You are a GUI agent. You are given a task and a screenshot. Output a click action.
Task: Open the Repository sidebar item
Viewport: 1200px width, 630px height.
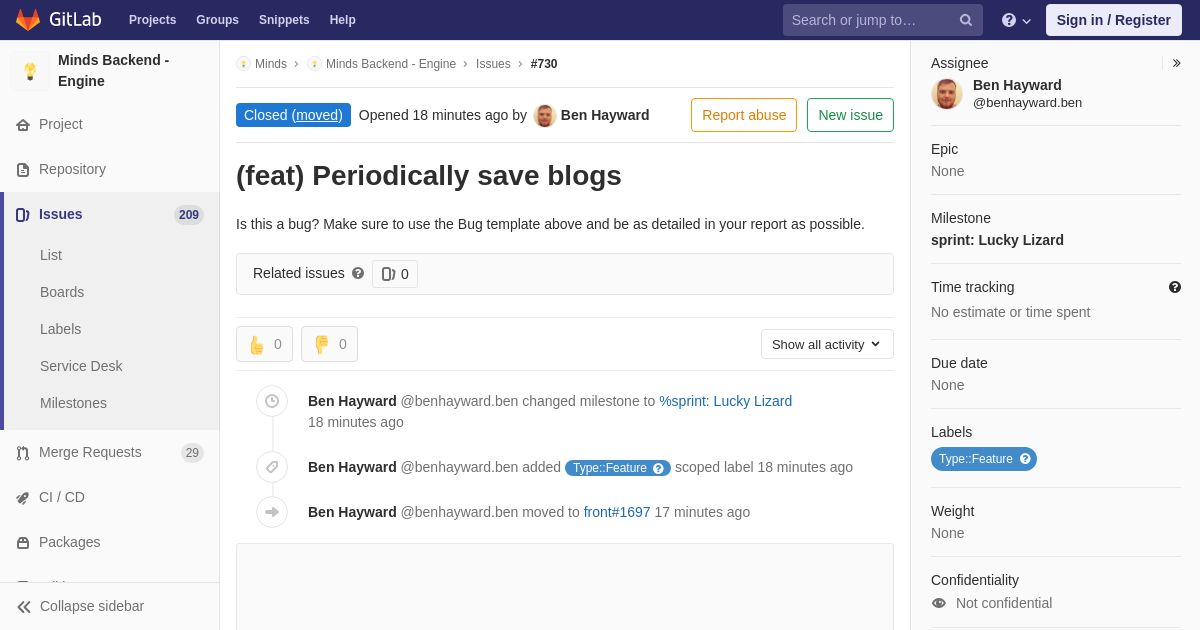pos(110,169)
